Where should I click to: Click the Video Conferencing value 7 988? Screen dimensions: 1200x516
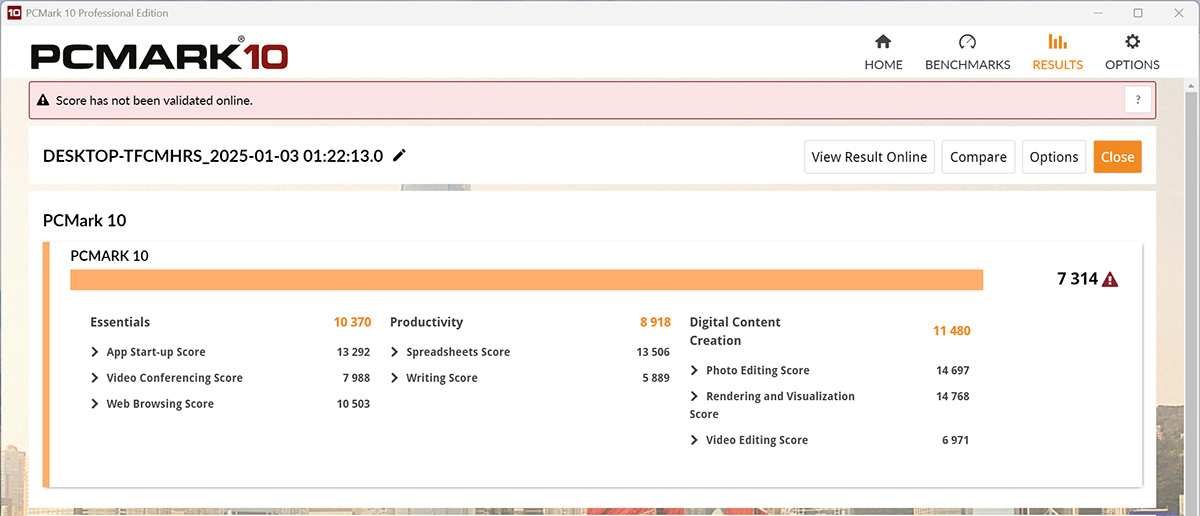click(356, 378)
